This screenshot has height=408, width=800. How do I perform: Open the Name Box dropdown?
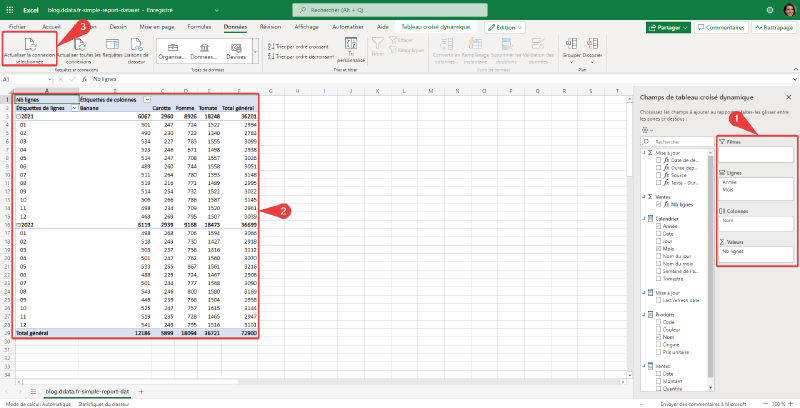pos(49,79)
